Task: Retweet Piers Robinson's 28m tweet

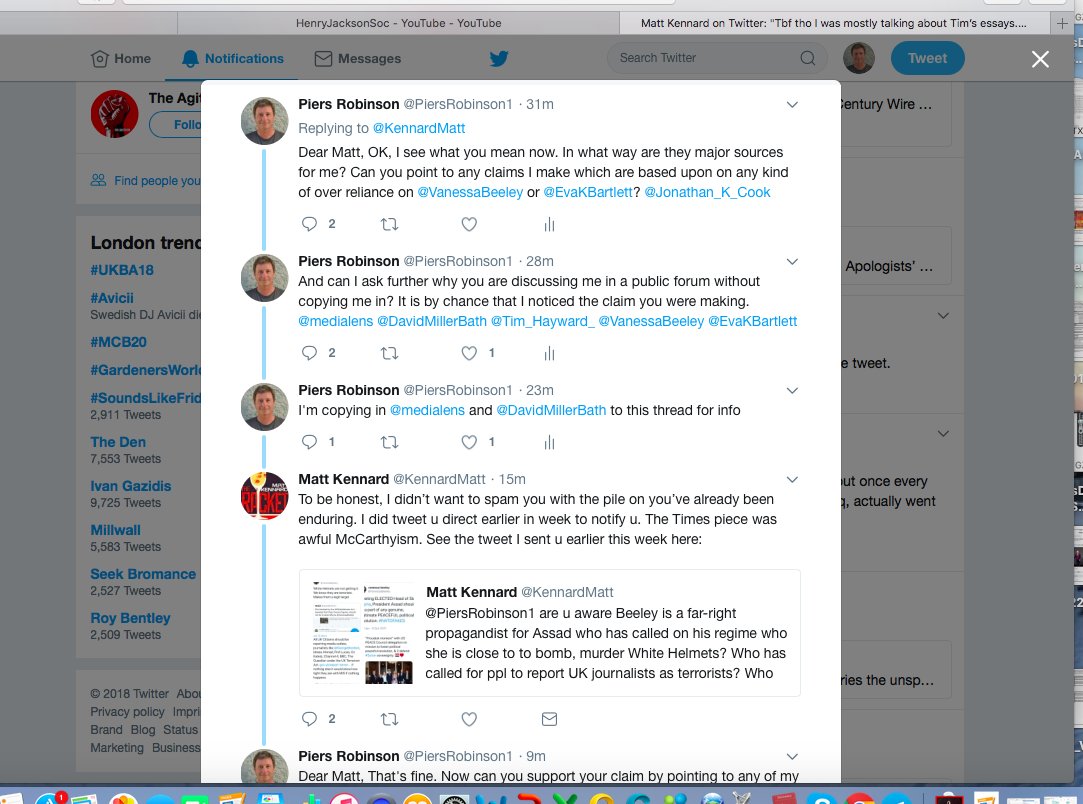Action: tap(390, 353)
